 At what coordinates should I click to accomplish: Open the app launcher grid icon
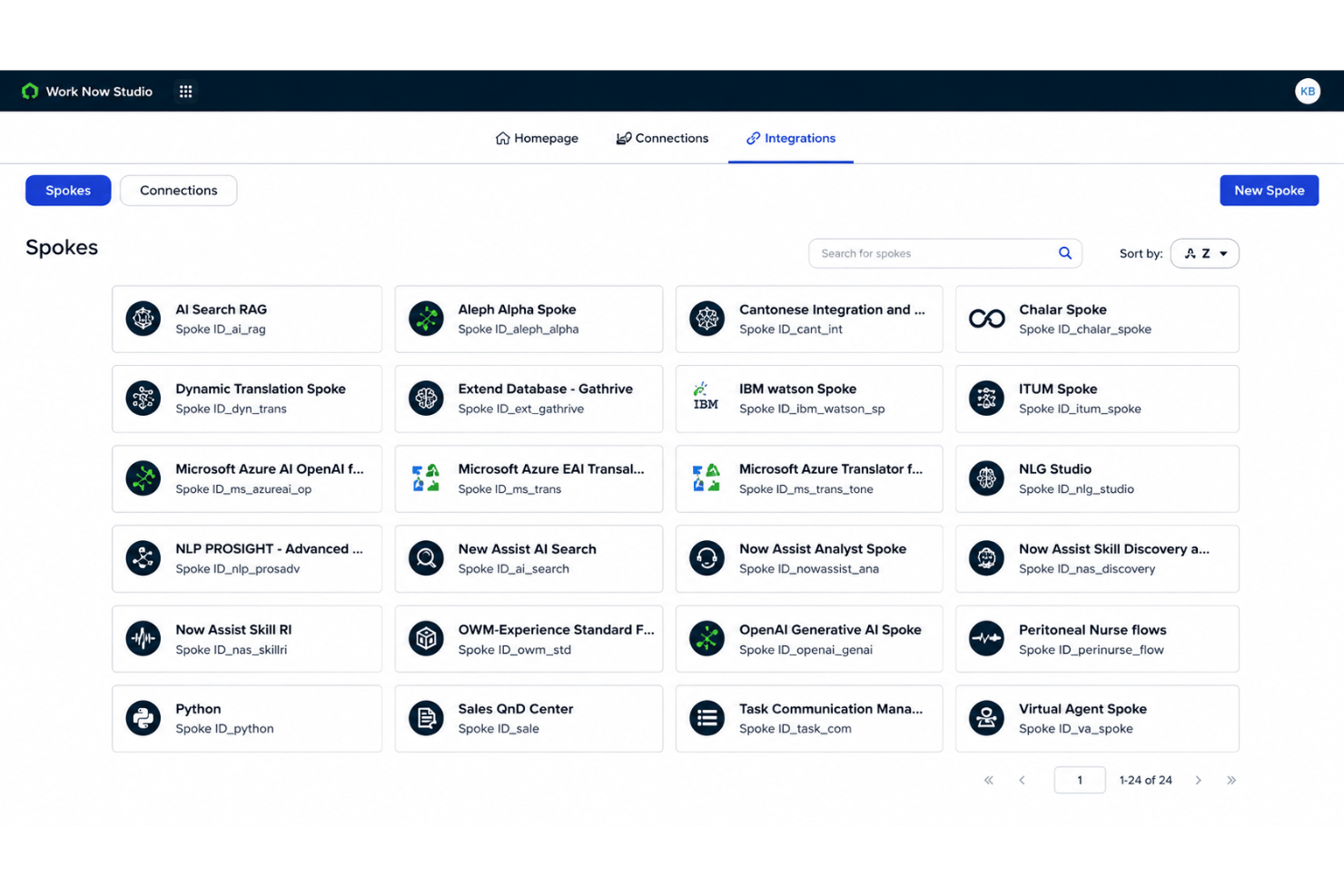(x=185, y=91)
